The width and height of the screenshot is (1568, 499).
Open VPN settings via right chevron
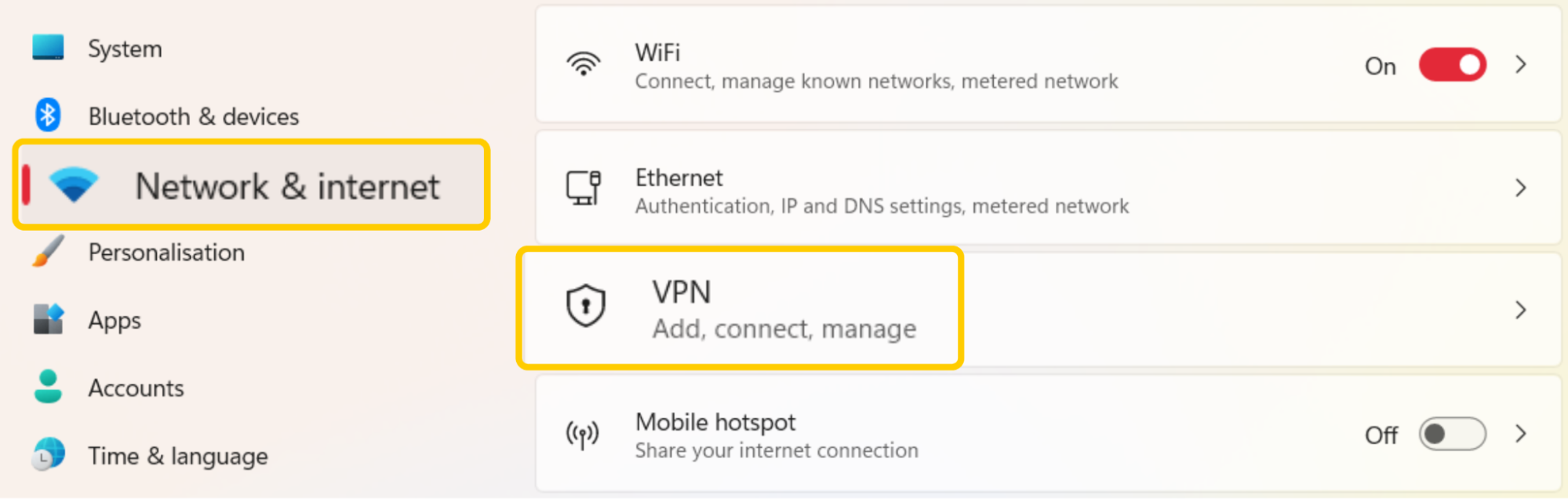pyautogui.click(x=1521, y=309)
